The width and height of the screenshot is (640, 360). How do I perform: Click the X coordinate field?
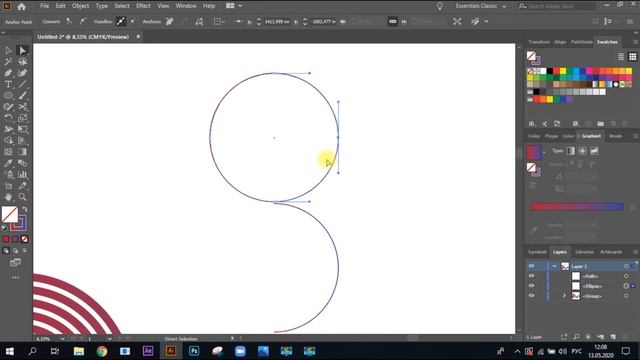(x=277, y=22)
